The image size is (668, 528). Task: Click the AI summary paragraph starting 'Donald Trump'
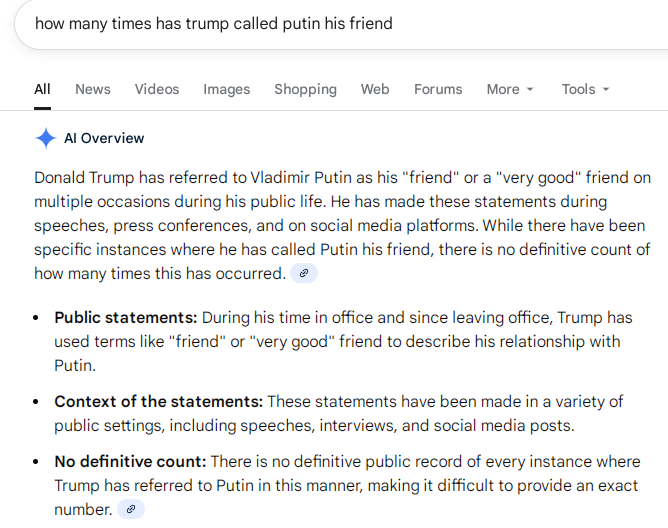[x=342, y=225]
